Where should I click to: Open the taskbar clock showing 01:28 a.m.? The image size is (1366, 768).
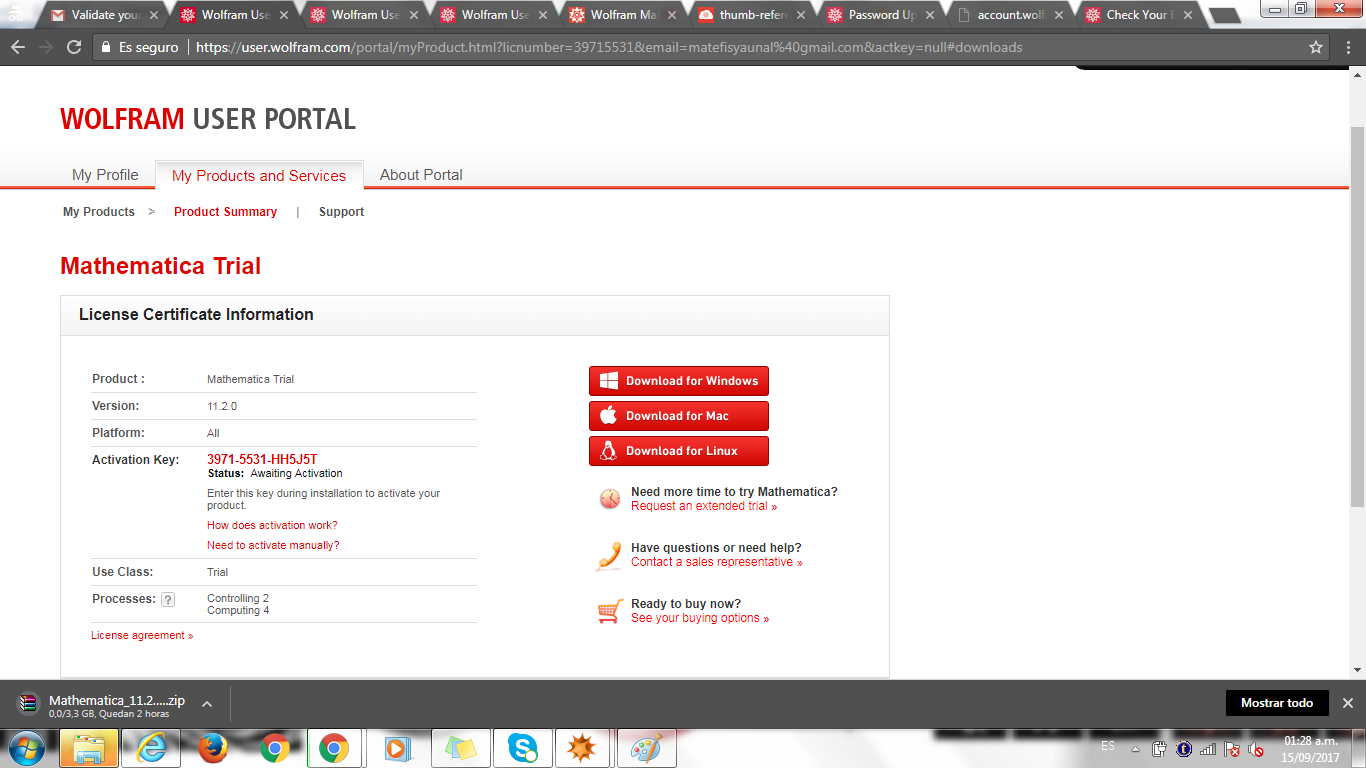point(1310,748)
